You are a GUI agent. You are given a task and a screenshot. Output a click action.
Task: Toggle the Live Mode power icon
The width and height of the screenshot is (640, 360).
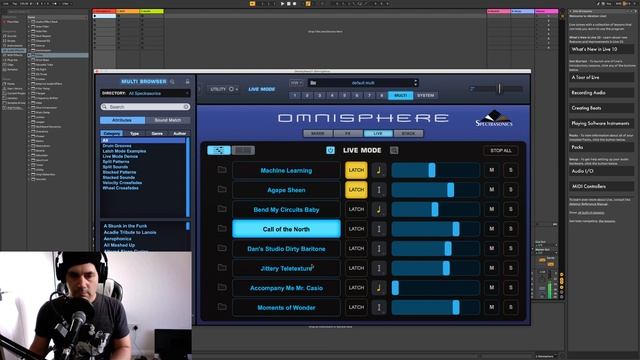(x=330, y=150)
